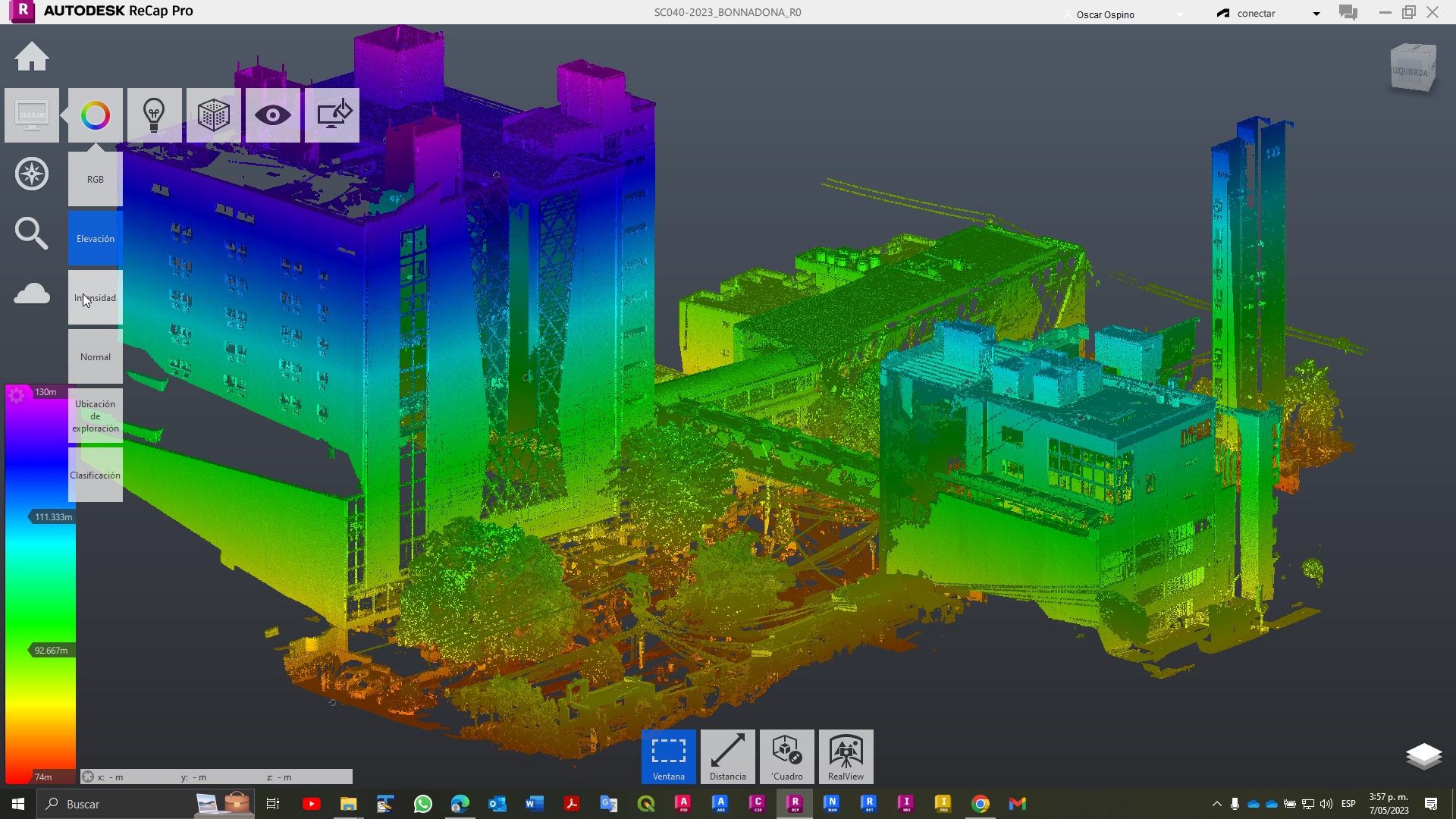Open the RealView mode button
This screenshot has width=1456, height=819.
pos(846,757)
